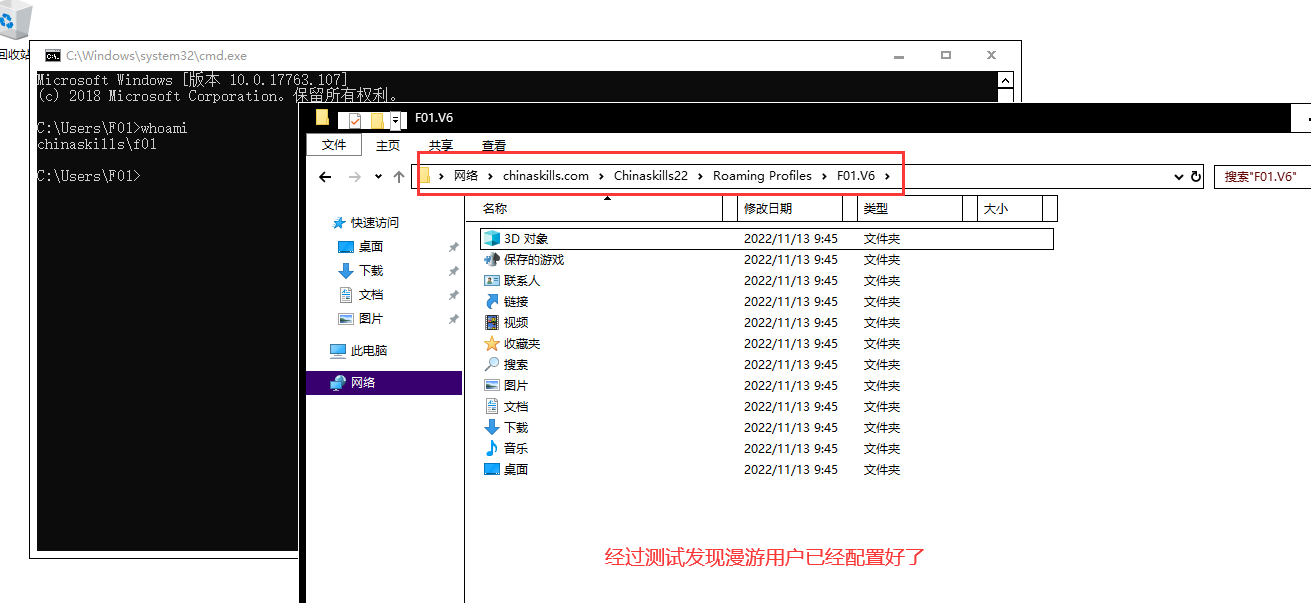Image resolution: width=1311 pixels, height=603 pixels.
Task: Click Roaming Profiles in the address breadcrumb
Action: click(x=762, y=176)
